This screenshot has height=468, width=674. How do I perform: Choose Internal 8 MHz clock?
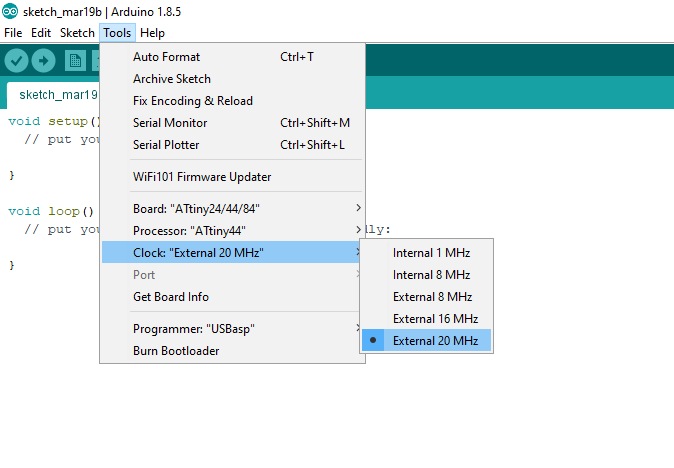click(431, 275)
